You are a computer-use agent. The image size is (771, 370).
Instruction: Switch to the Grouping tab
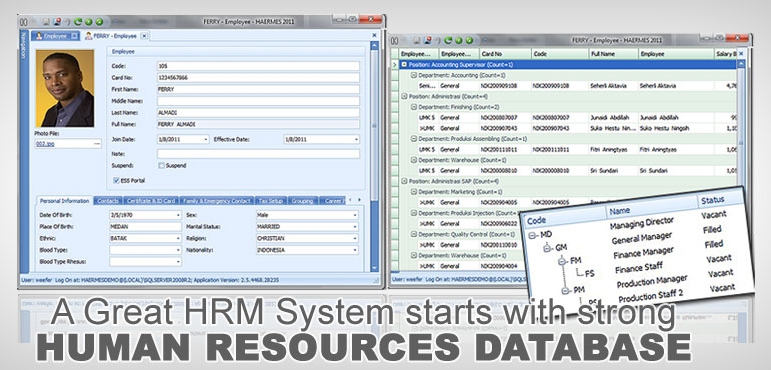pyautogui.click(x=302, y=201)
